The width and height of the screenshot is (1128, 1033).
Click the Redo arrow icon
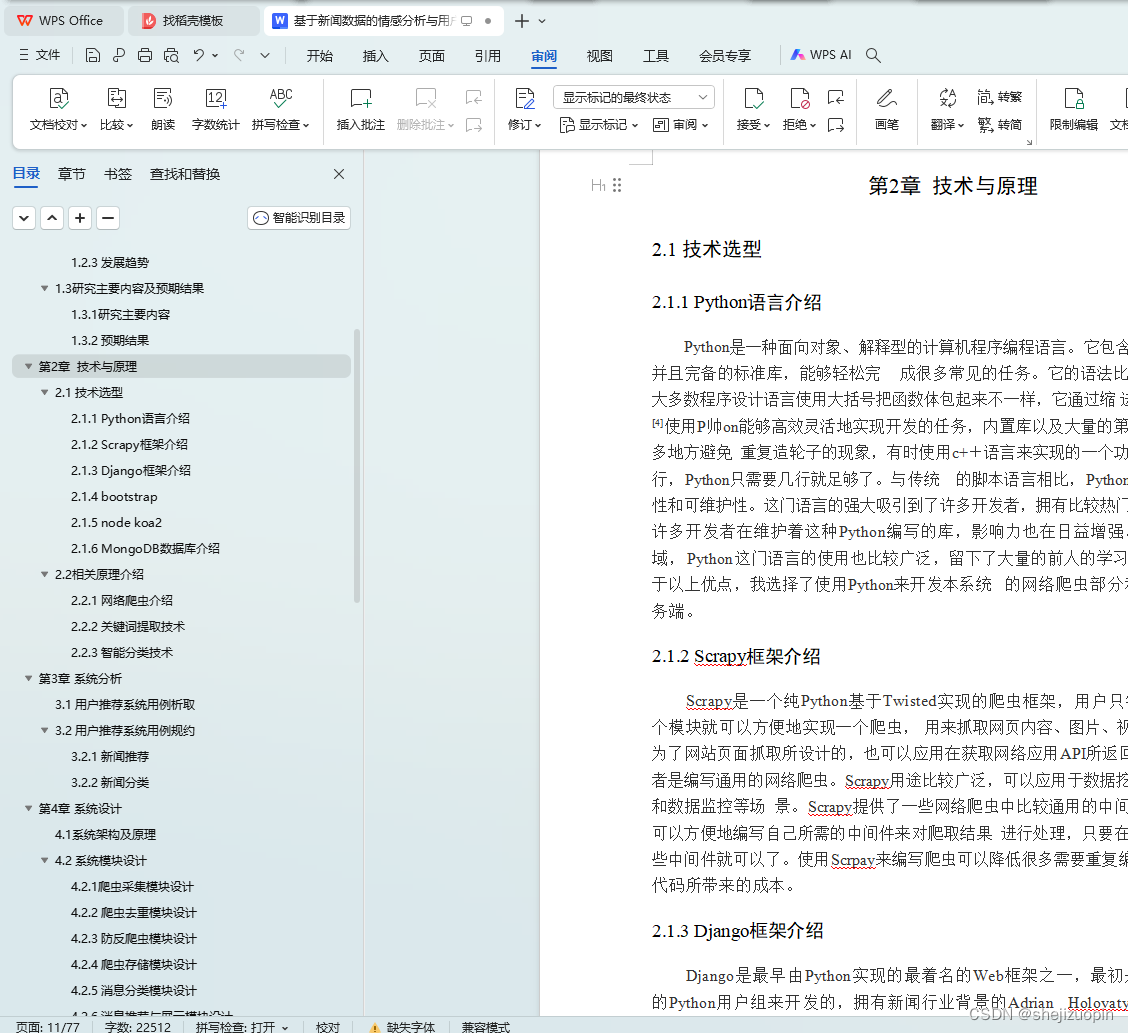pyautogui.click(x=239, y=55)
